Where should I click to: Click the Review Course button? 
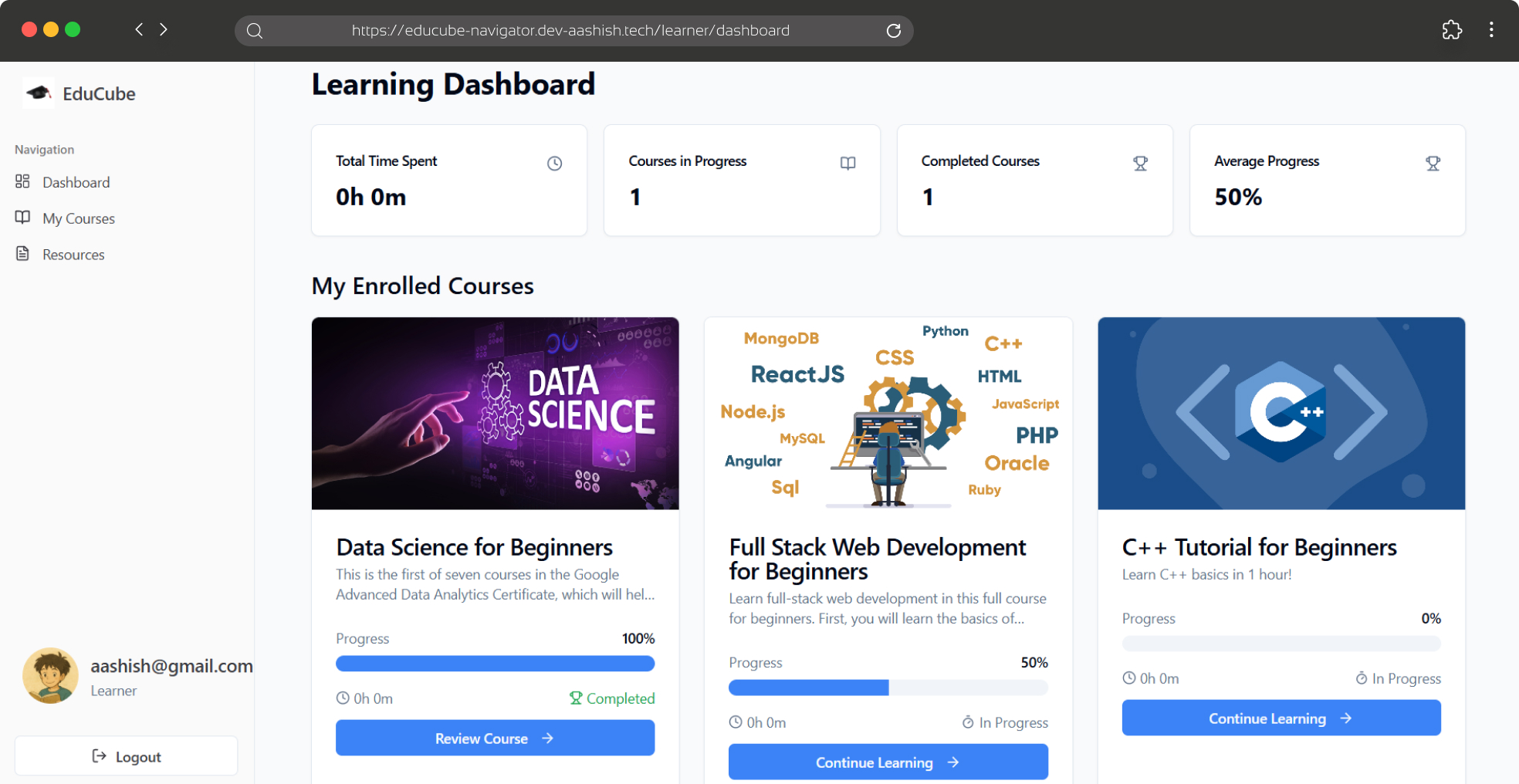click(x=495, y=738)
